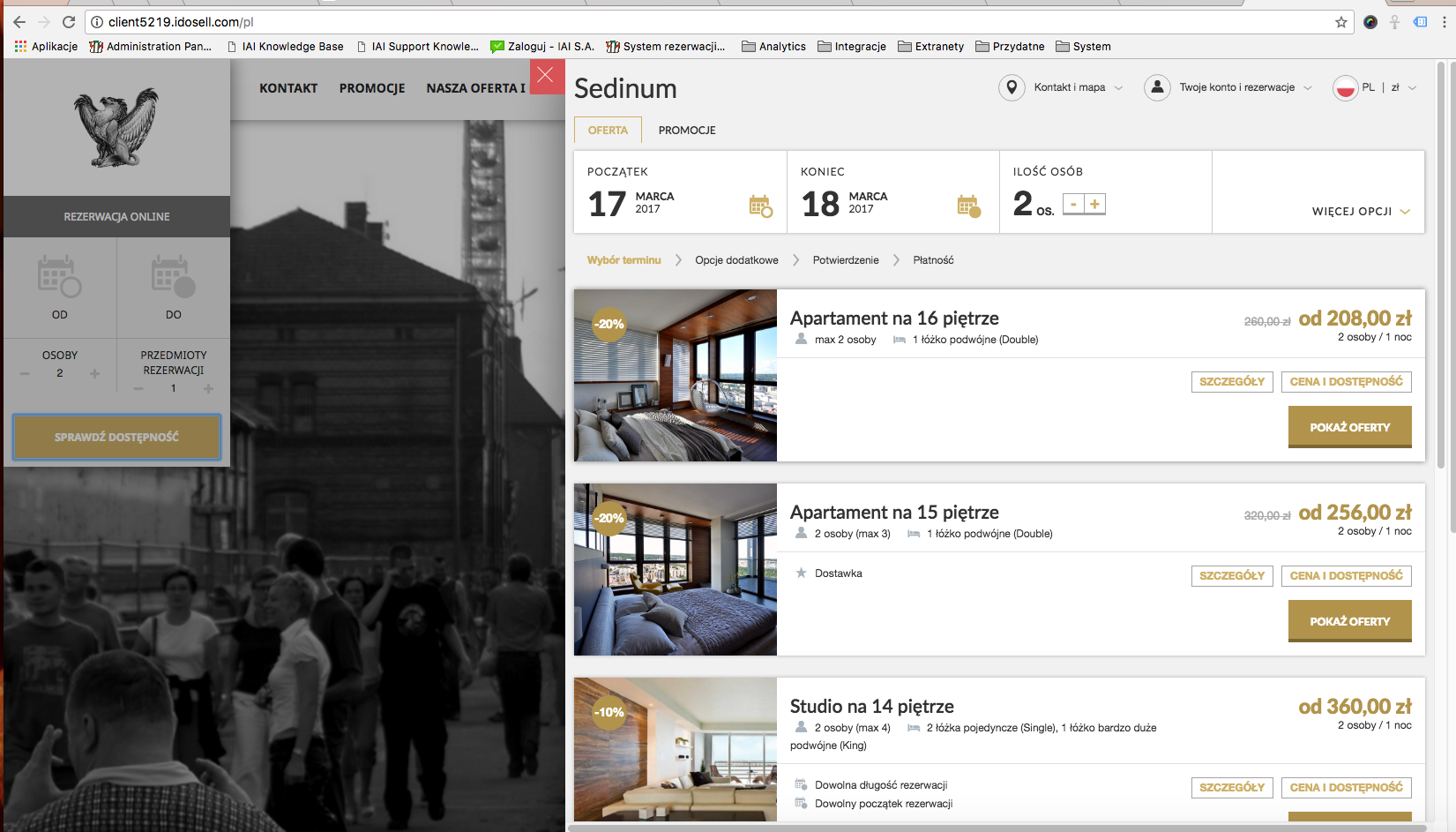This screenshot has height=832, width=1456.
Task: Switch to the Promocje tab
Action: (x=686, y=131)
